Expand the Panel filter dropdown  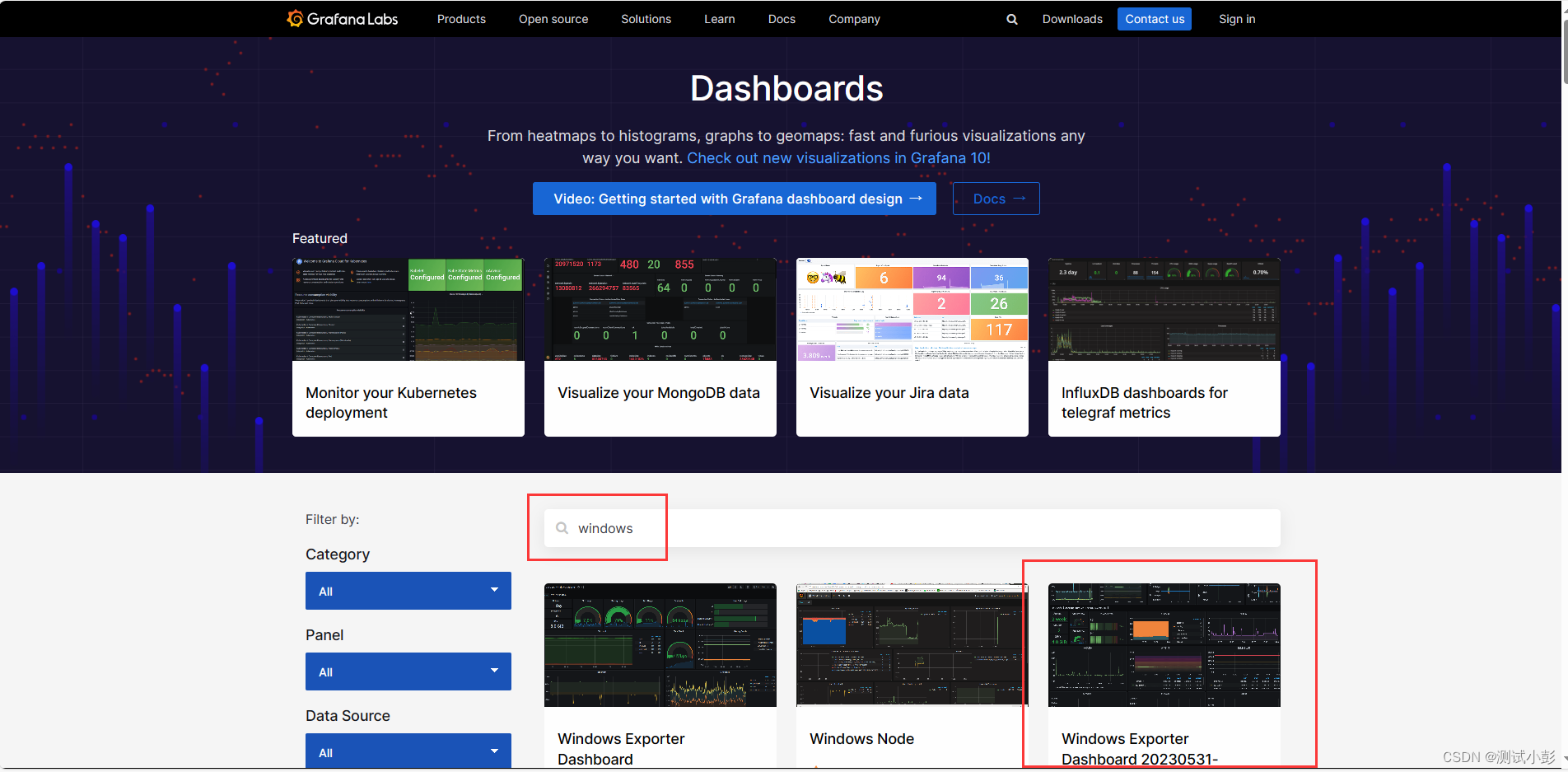[x=408, y=671]
